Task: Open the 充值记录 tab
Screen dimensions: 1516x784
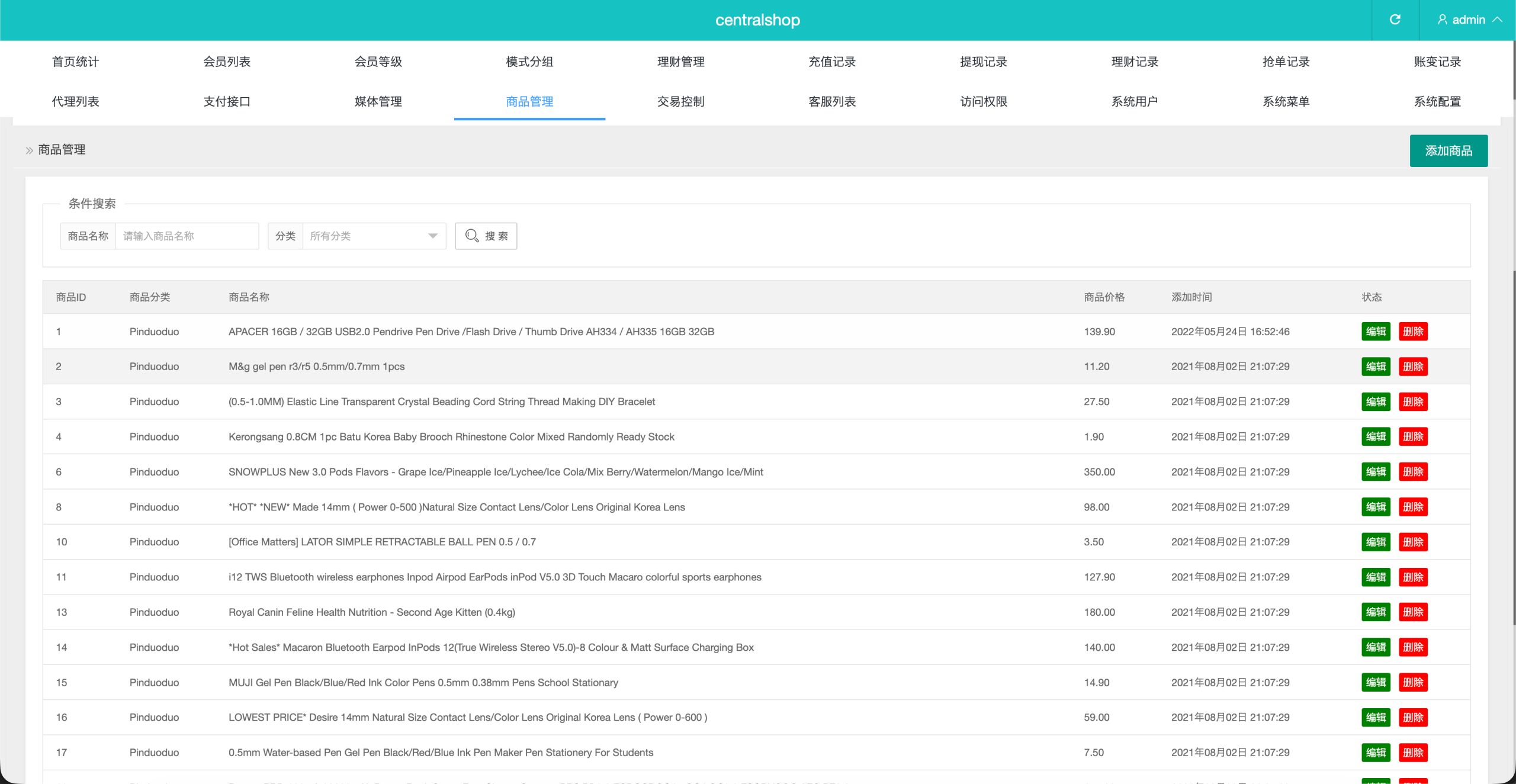Action: 832,62
